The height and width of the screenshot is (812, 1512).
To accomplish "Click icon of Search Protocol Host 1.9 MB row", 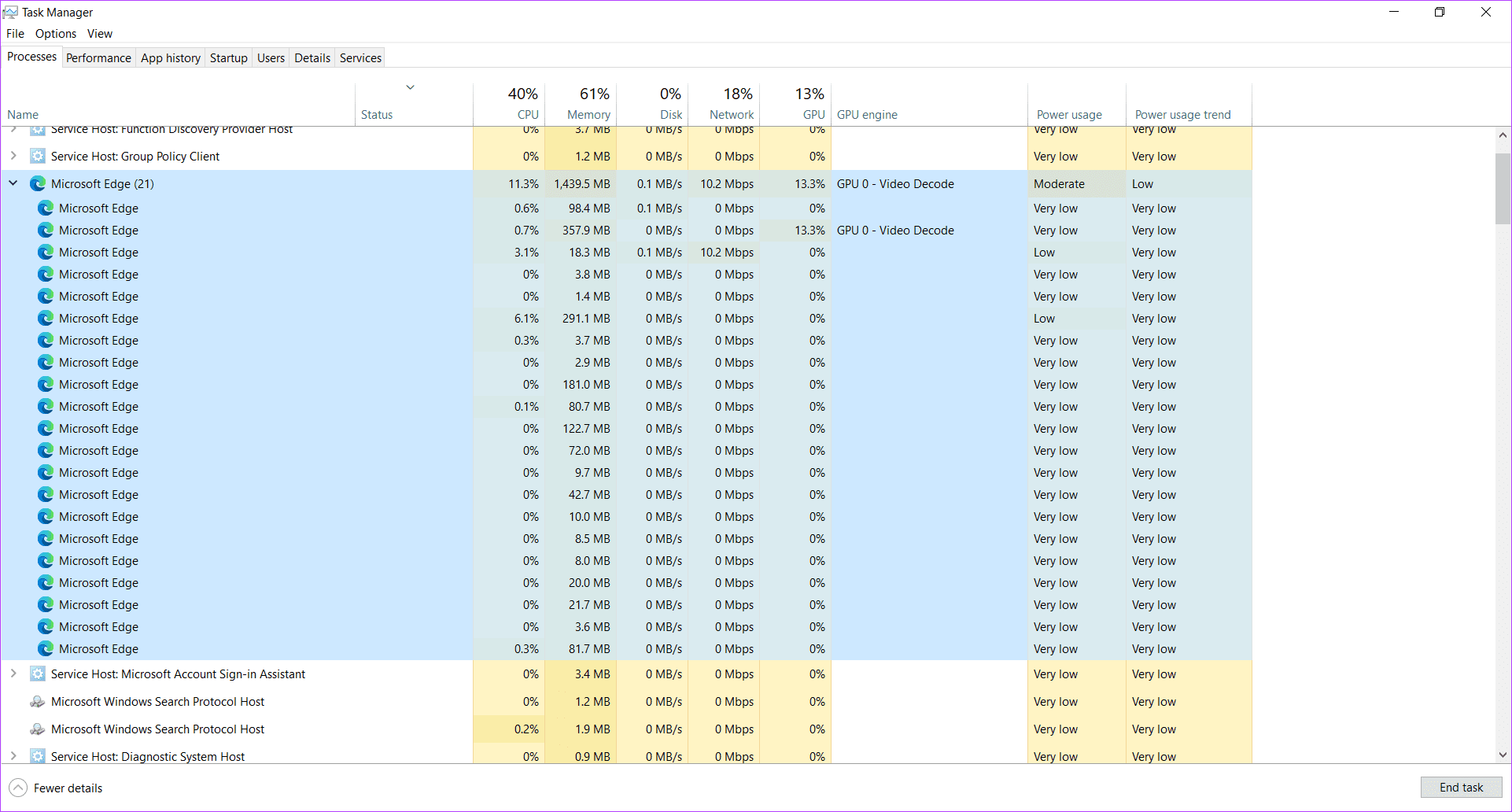I will [x=38, y=729].
